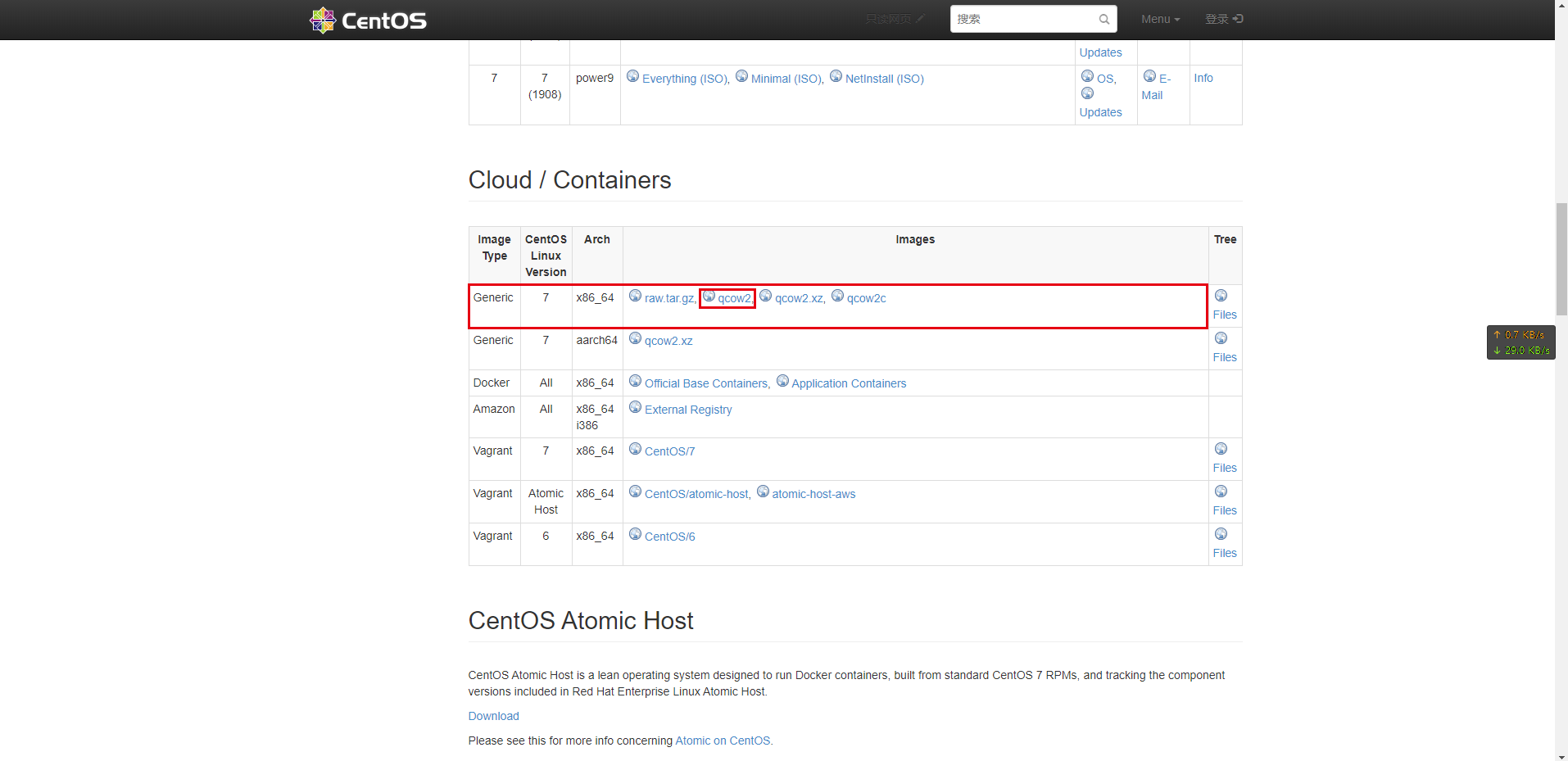Image resolution: width=1568 pixels, height=761 pixels.
Task: Open the qcow2c image link
Action: (866, 298)
